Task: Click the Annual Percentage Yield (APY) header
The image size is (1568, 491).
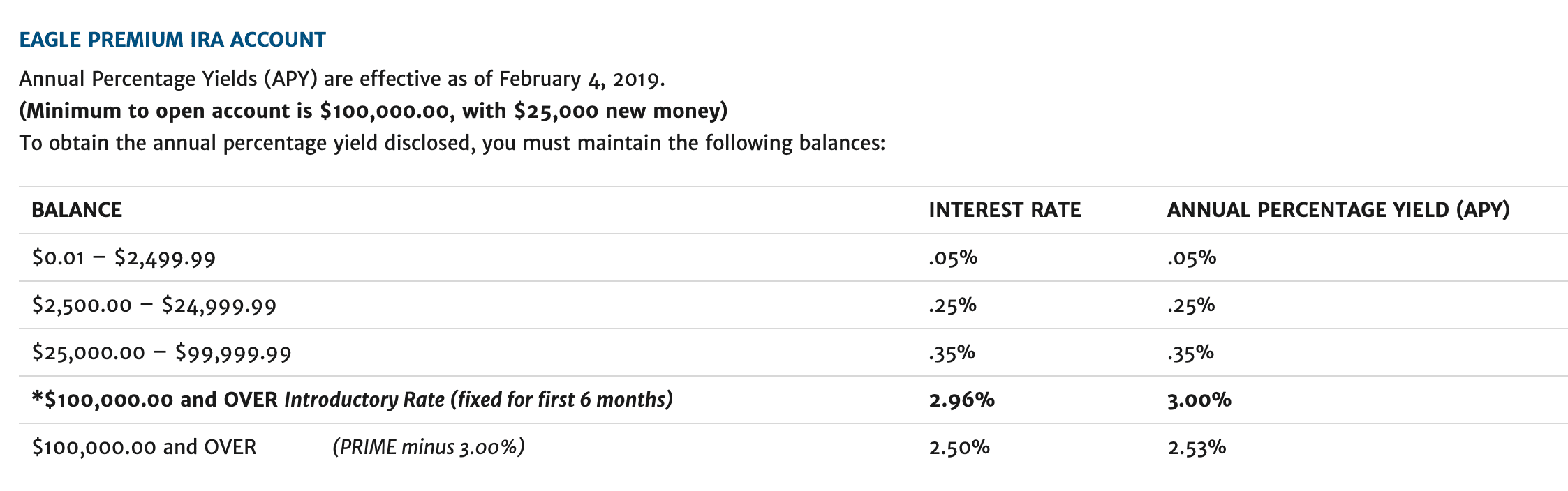Action: 1338,210
